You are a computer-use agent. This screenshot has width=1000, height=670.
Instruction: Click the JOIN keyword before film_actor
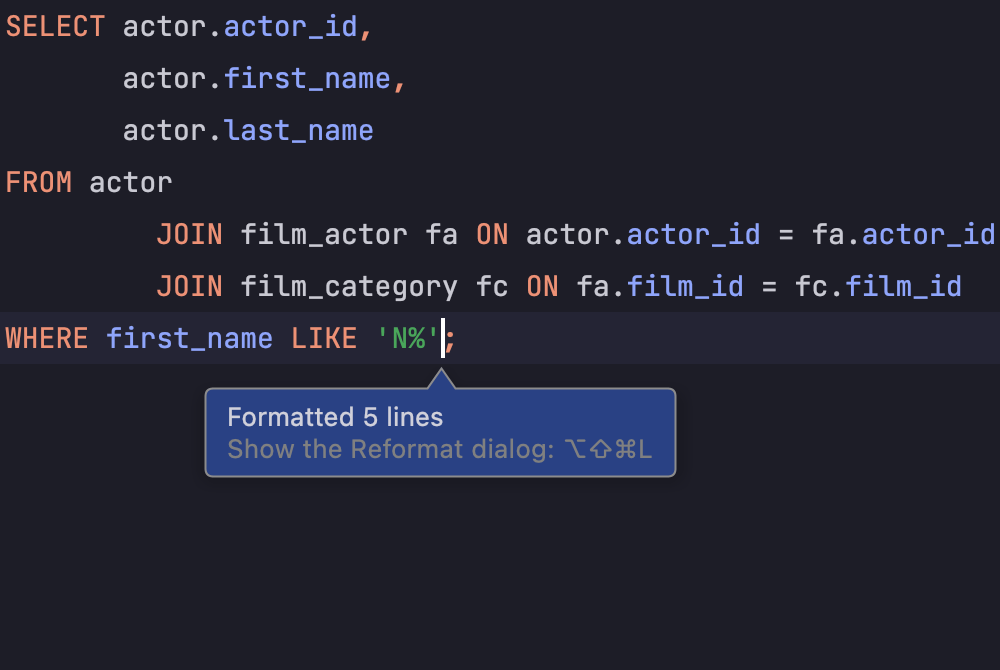(x=189, y=235)
